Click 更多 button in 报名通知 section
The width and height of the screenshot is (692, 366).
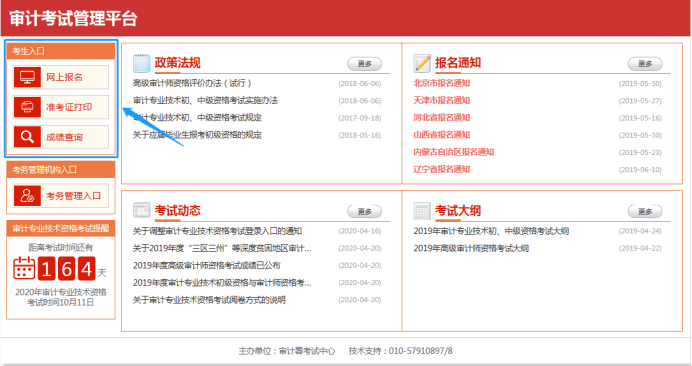pyautogui.click(x=645, y=64)
